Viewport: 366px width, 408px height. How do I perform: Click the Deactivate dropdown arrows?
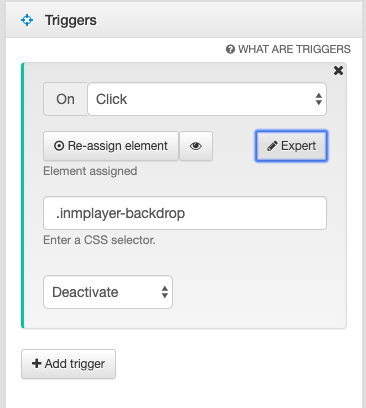click(x=165, y=292)
